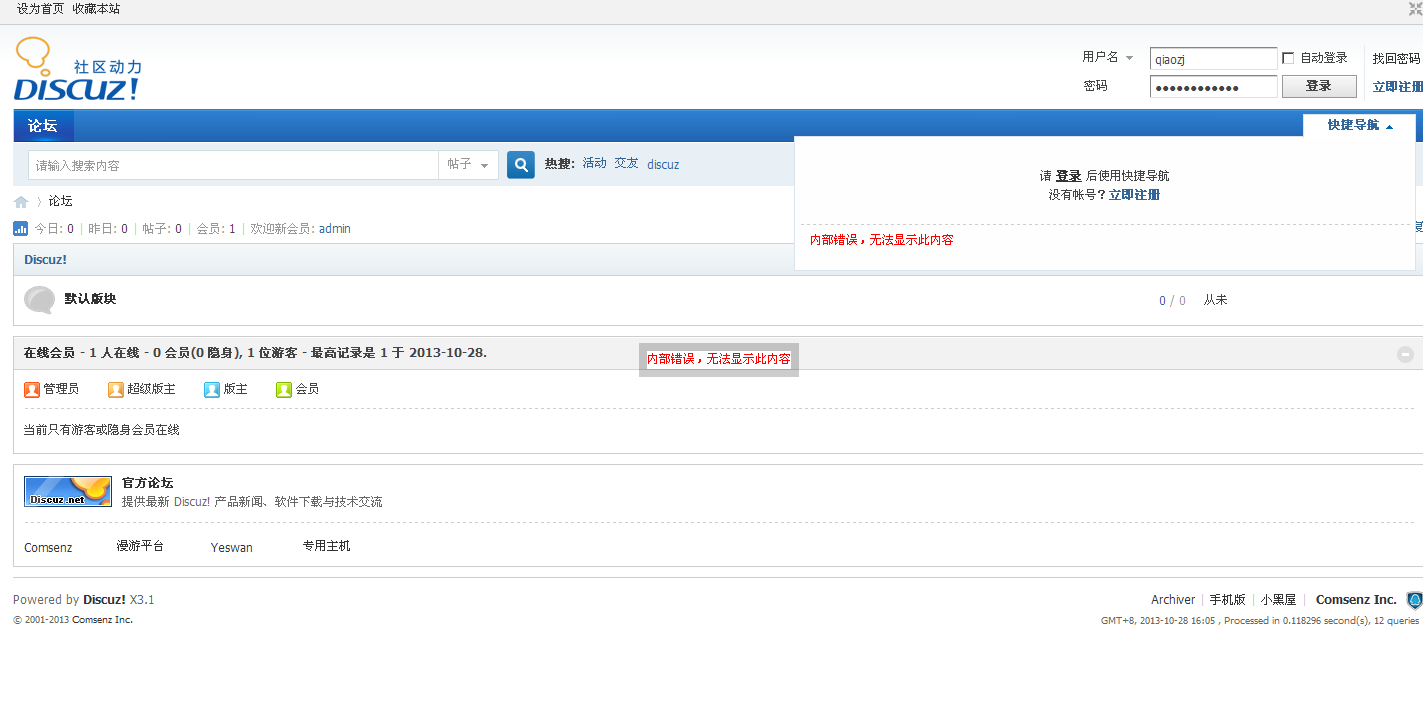Click the shield icon in the footer
The image size is (1423, 721).
click(1414, 600)
